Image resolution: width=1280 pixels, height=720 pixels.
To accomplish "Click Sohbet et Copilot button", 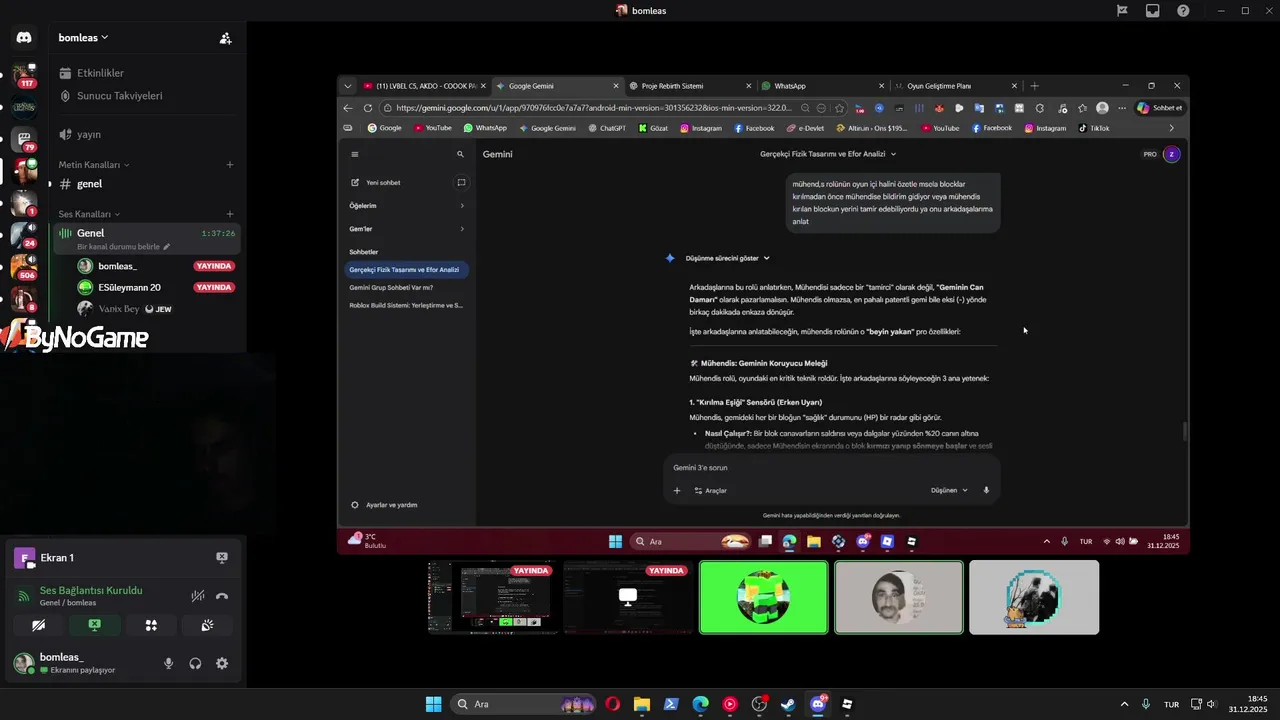I will [1160, 108].
